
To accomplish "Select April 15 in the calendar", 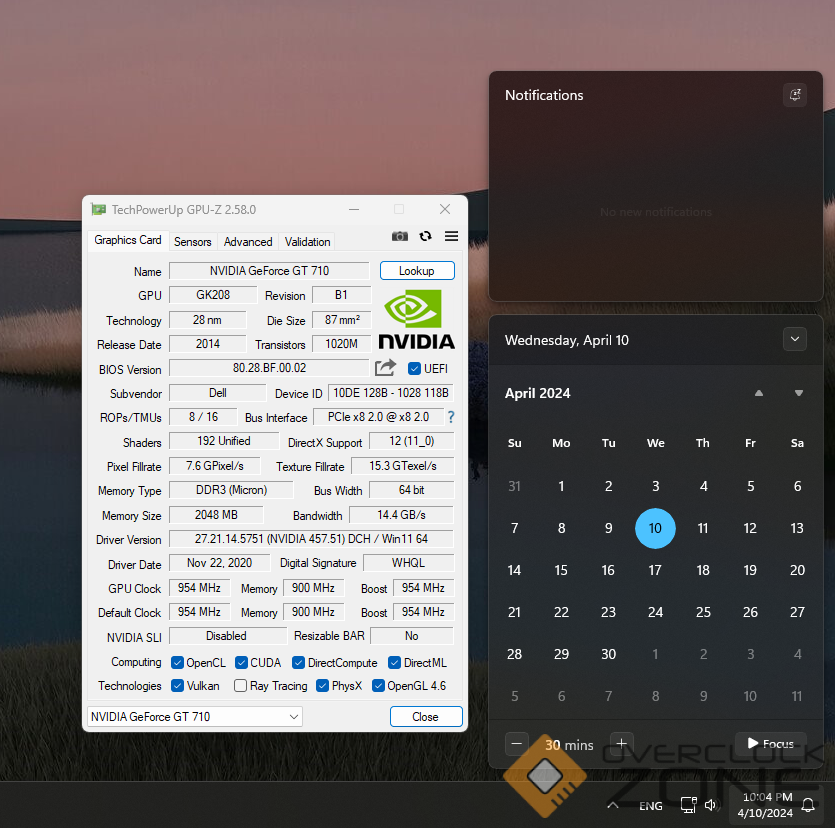I will pyautogui.click(x=561, y=570).
